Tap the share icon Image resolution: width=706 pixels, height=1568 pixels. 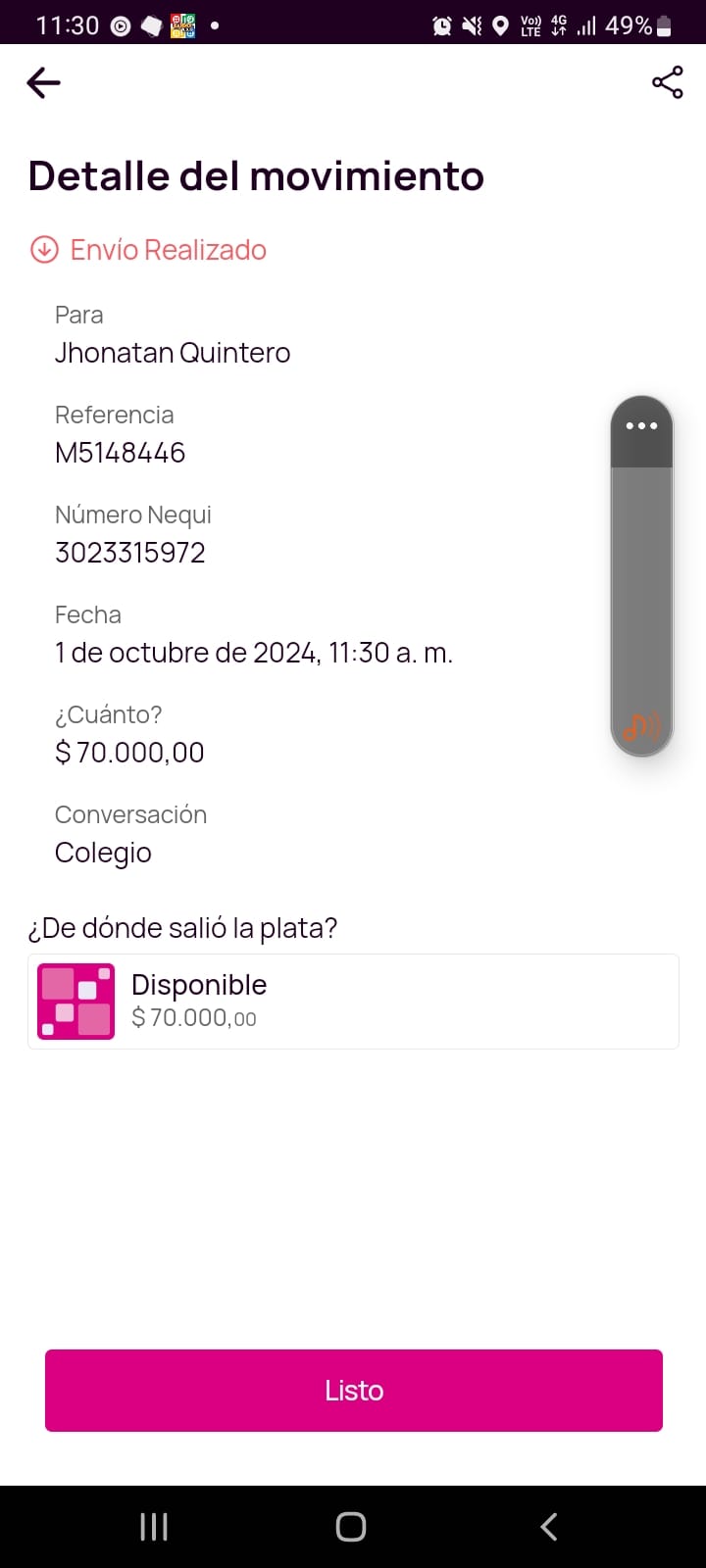tap(667, 83)
